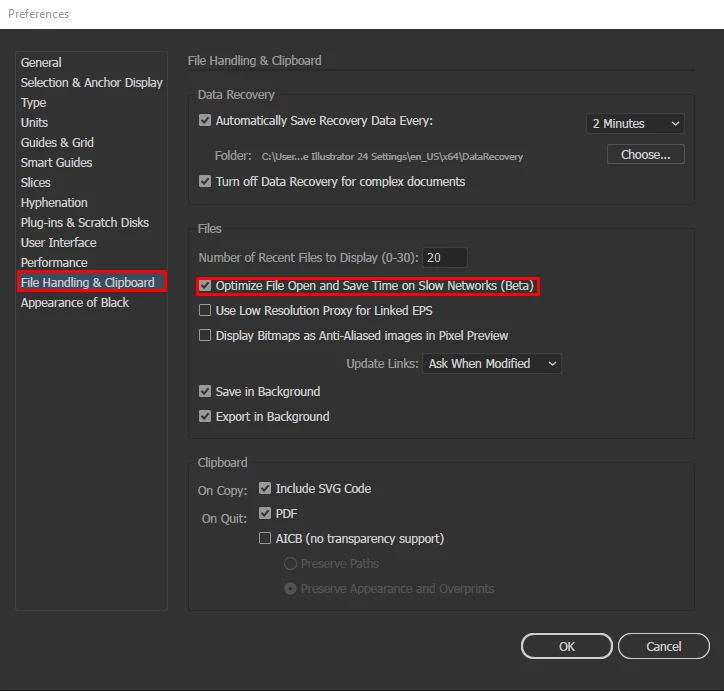Toggle the PDF clipboard checkbox
Screen dimensions: 724x691
pyautogui.click(x=265, y=513)
